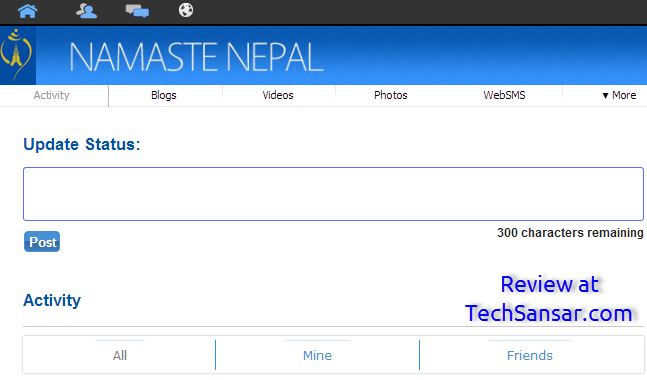Click the NAMASTE NEPAL banner title
647x380 pixels.
pos(196,57)
